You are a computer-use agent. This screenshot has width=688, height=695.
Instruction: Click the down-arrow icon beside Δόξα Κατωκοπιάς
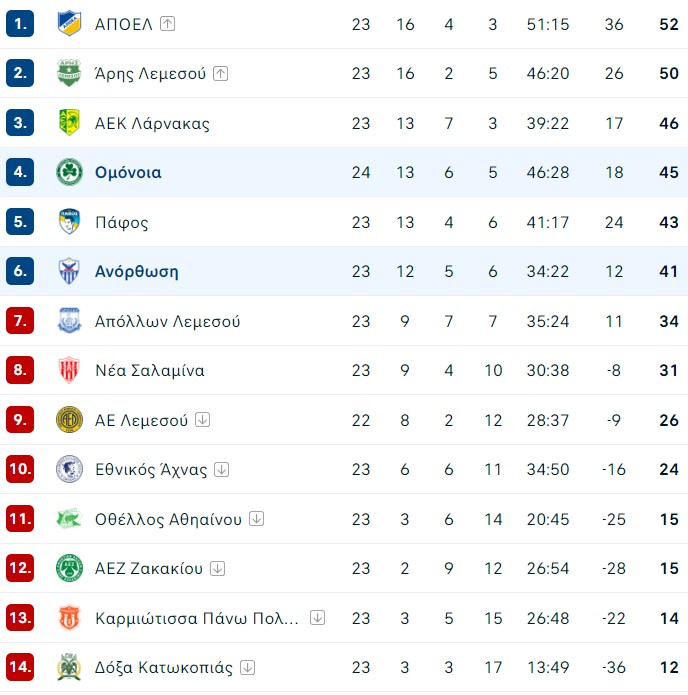coord(247,667)
